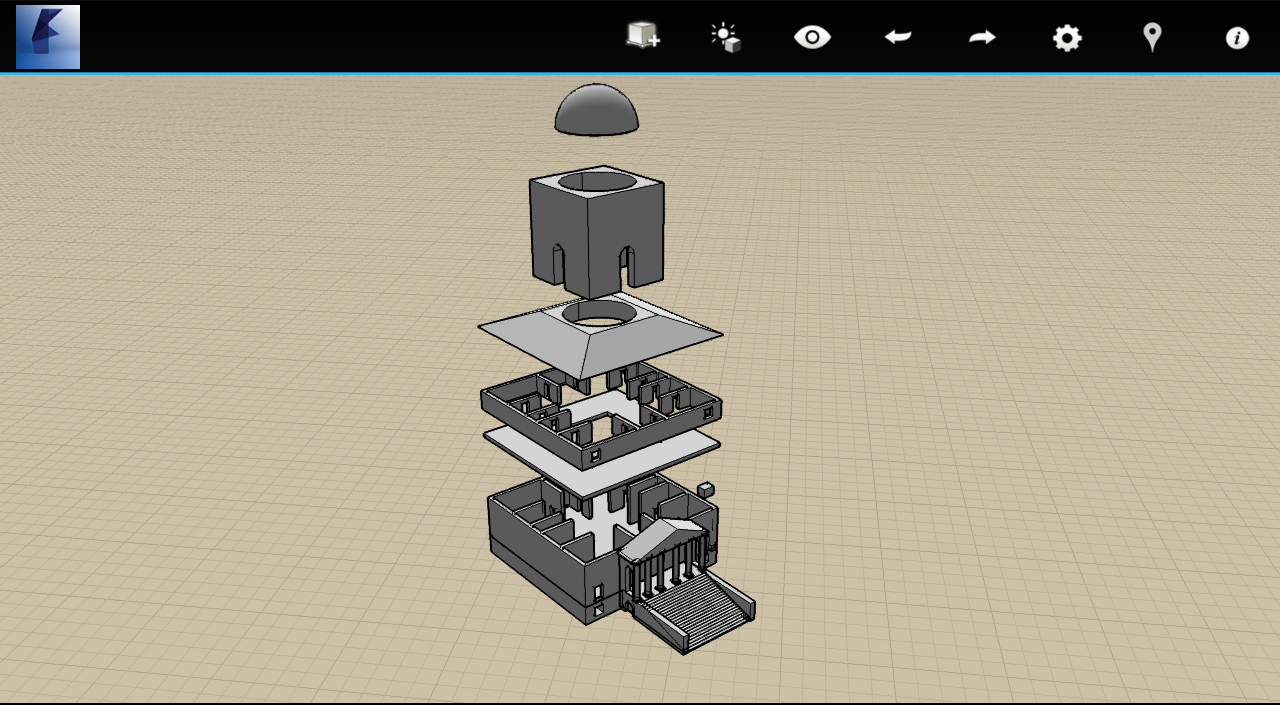This screenshot has width=1280, height=705.
Task: Select the circular opening in the tower top
Action: point(596,182)
